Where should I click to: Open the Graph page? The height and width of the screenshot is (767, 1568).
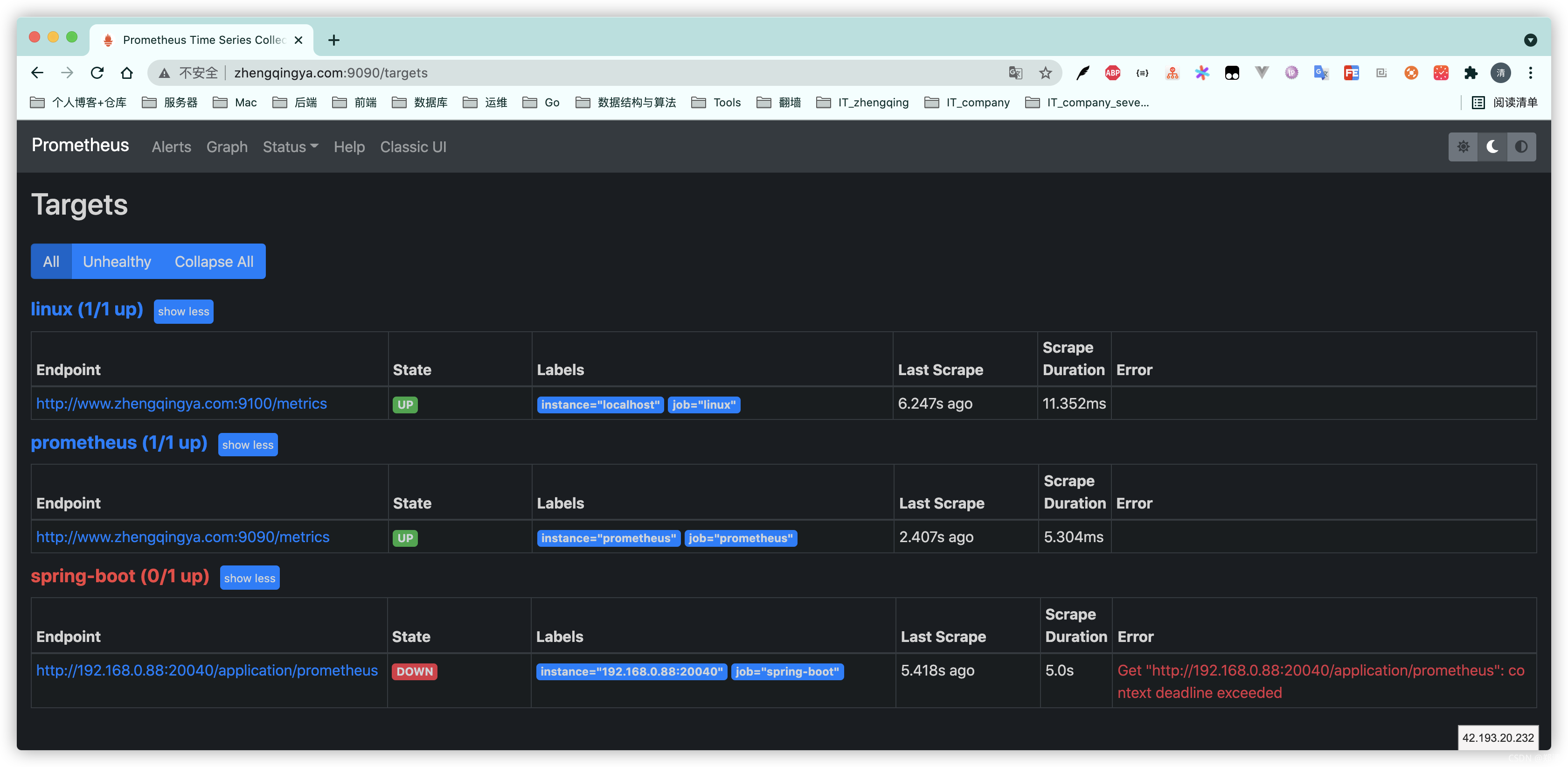tap(227, 146)
